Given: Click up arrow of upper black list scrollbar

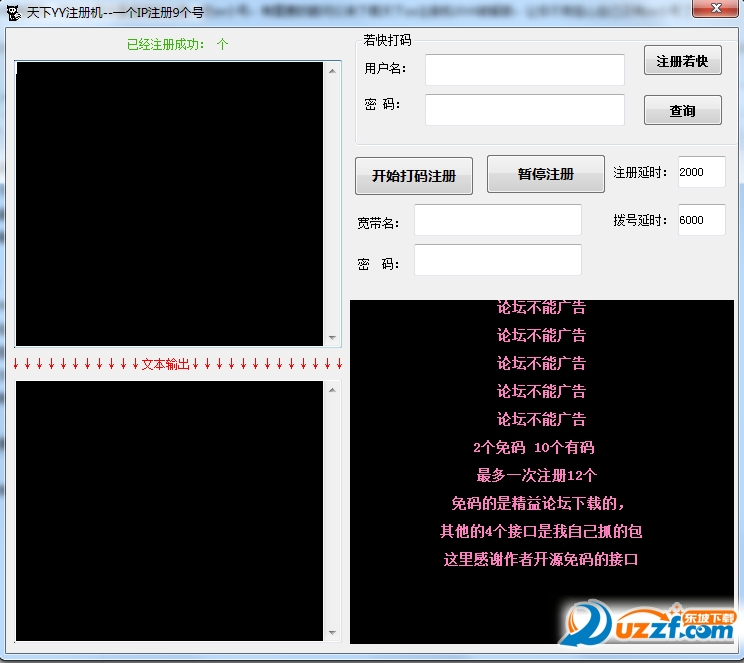Looking at the screenshot, I should click(332, 71).
